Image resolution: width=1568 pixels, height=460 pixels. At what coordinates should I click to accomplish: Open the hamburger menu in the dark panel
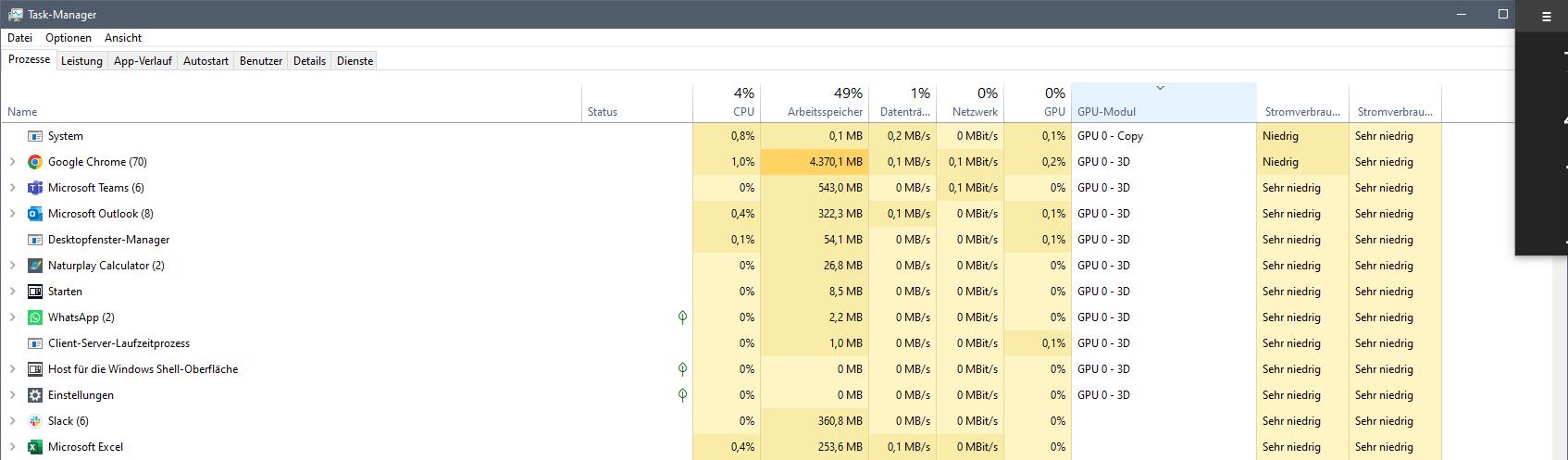1546,17
